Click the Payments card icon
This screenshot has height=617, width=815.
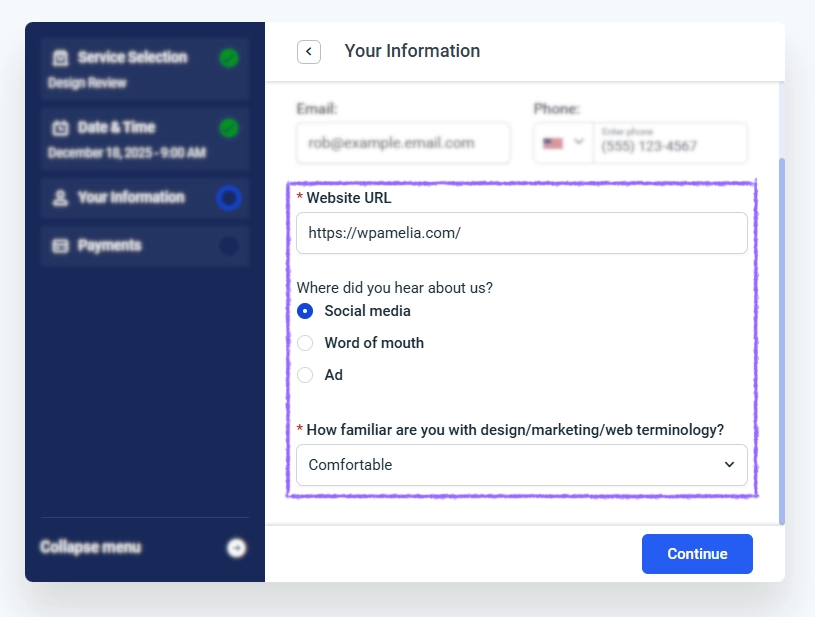point(61,246)
